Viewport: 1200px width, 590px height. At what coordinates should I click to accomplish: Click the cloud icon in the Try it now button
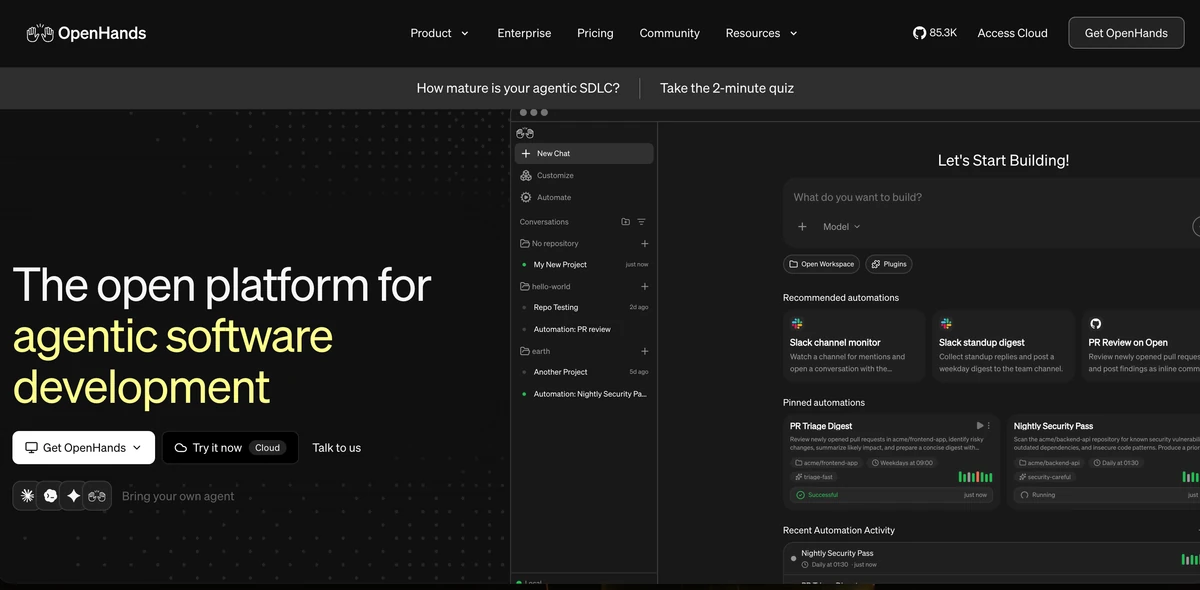pos(181,448)
